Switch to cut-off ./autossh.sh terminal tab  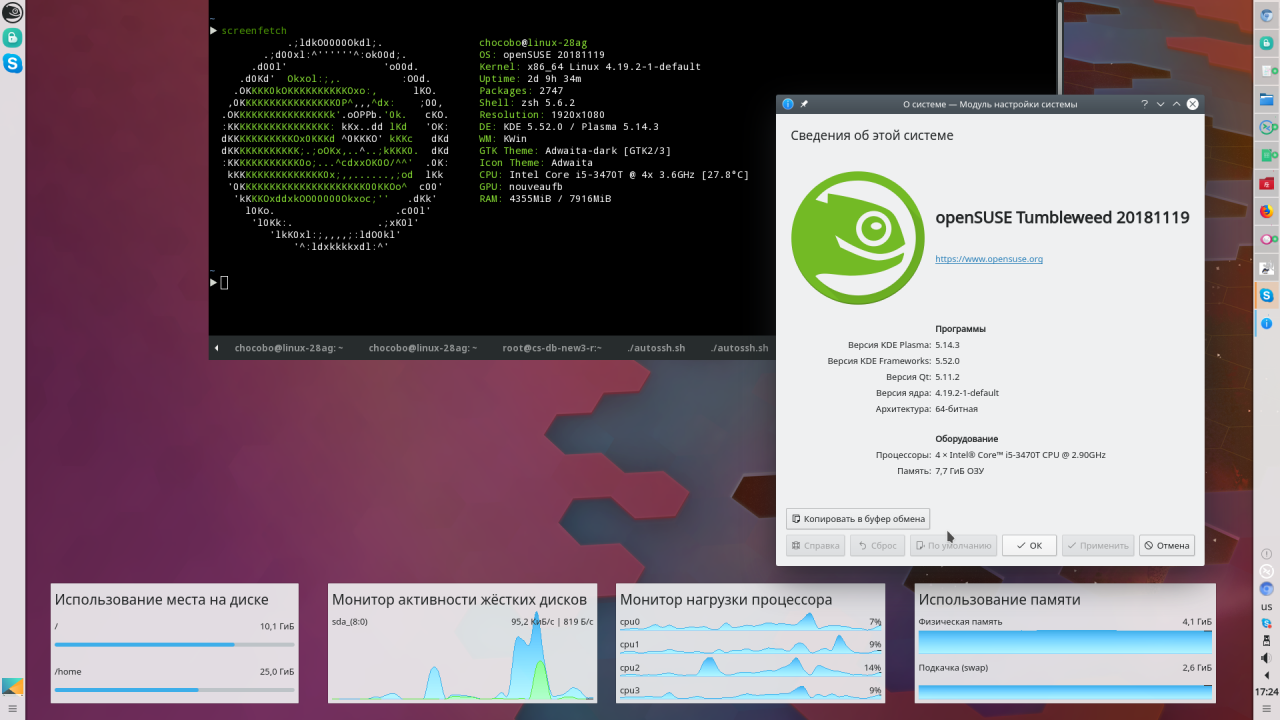(x=739, y=348)
